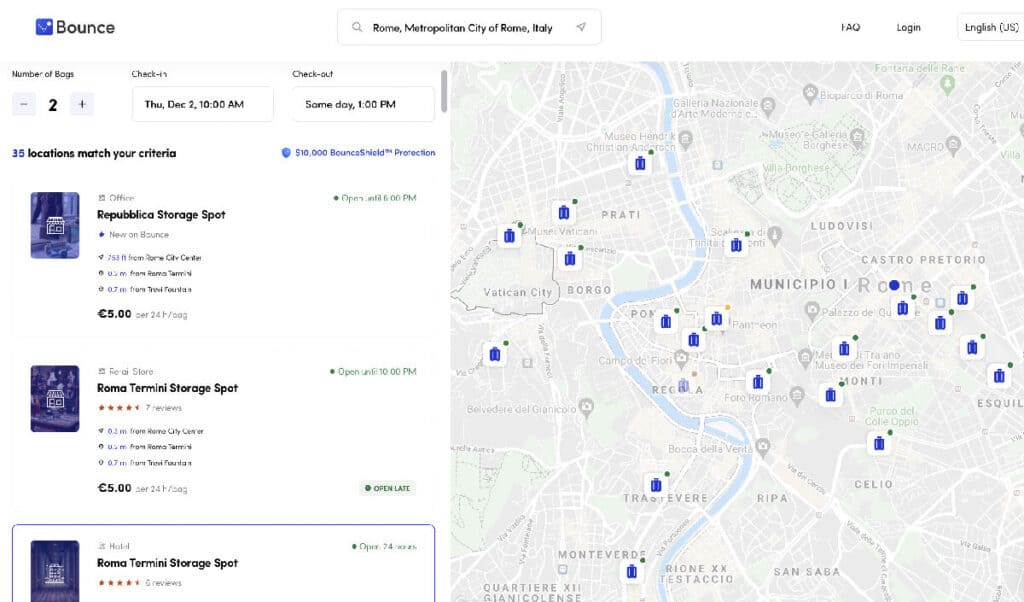1024x602 pixels.
Task: Open $10,000 BounceShield Protection link
Action: pyautogui.click(x=365, y=153)
